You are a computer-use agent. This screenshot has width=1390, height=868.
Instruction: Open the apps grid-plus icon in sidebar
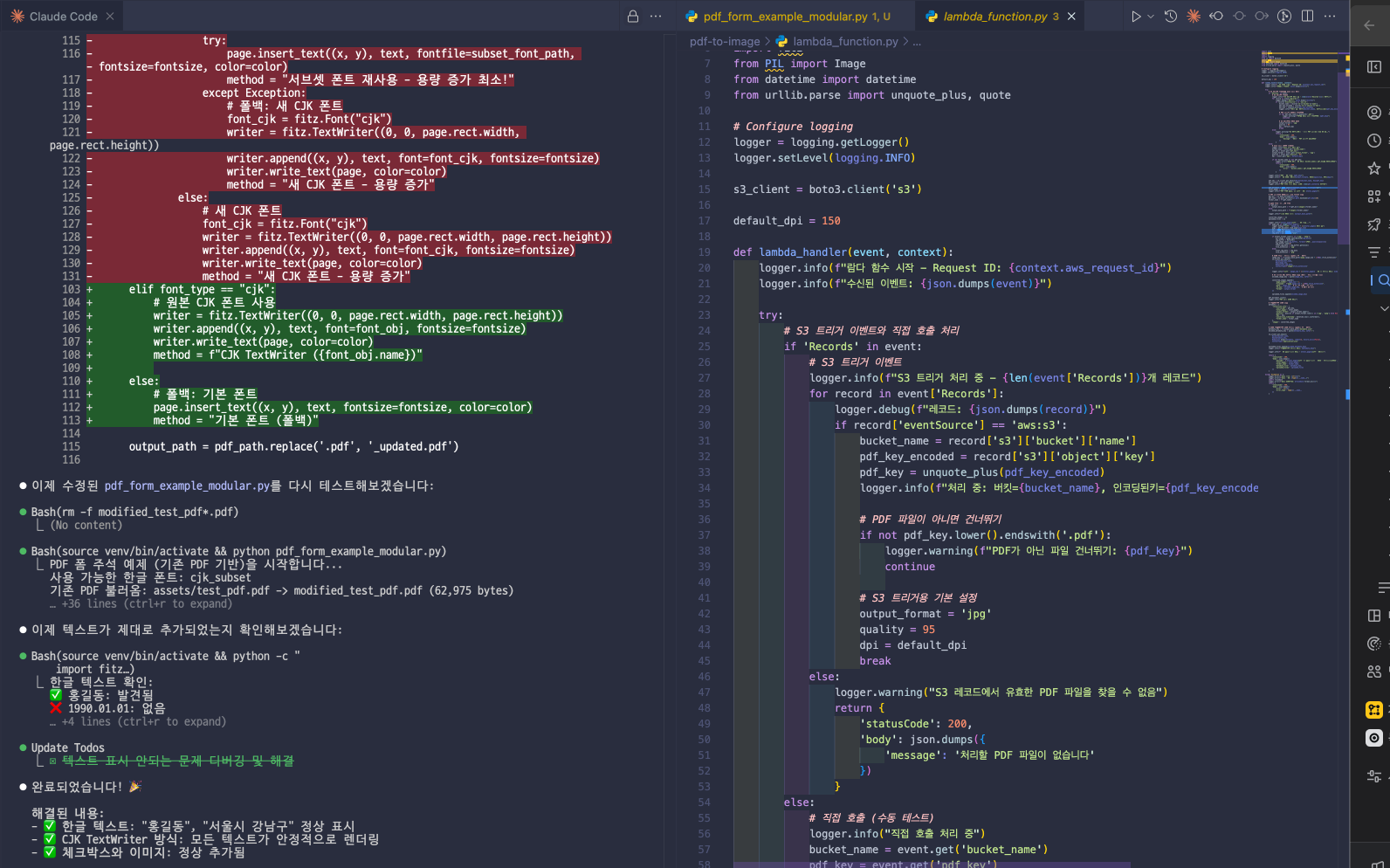point(1374,196)
